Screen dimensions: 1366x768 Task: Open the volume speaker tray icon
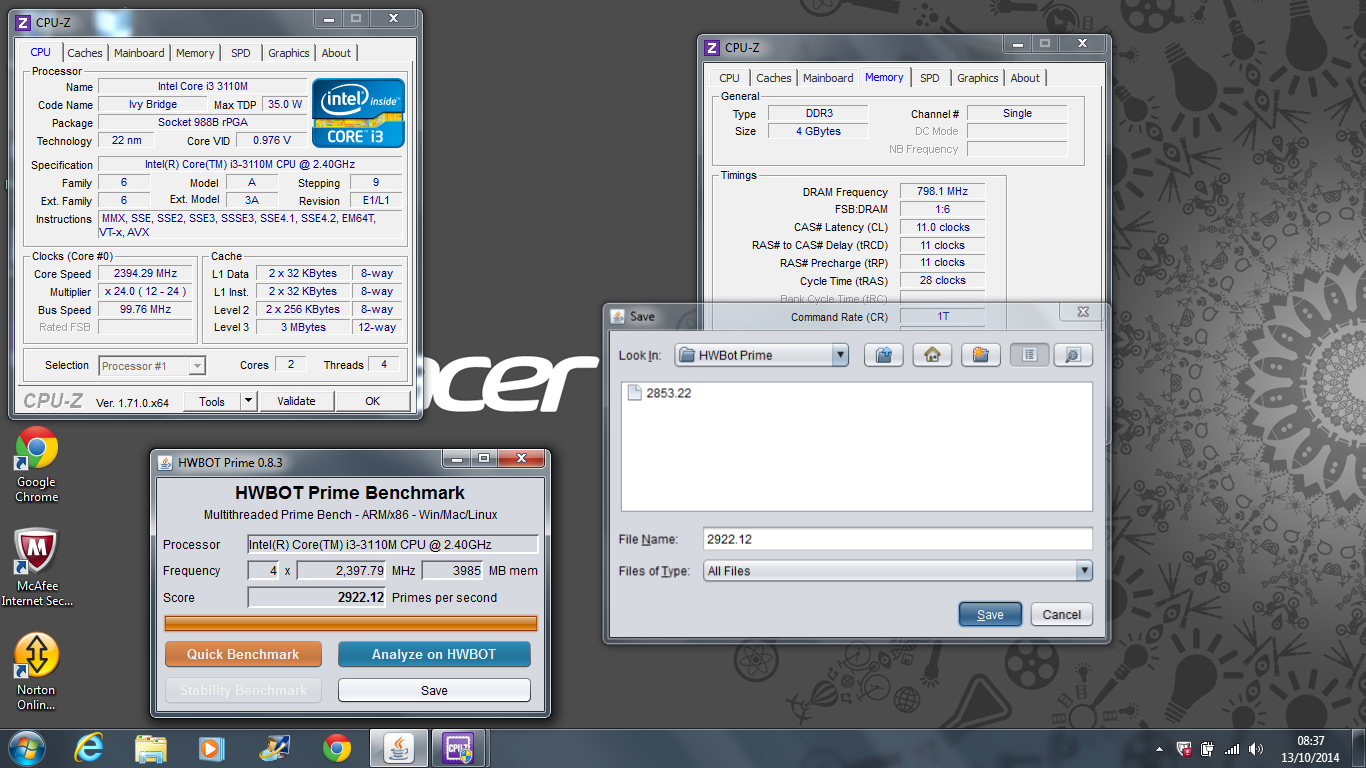tap(1257, 749)
